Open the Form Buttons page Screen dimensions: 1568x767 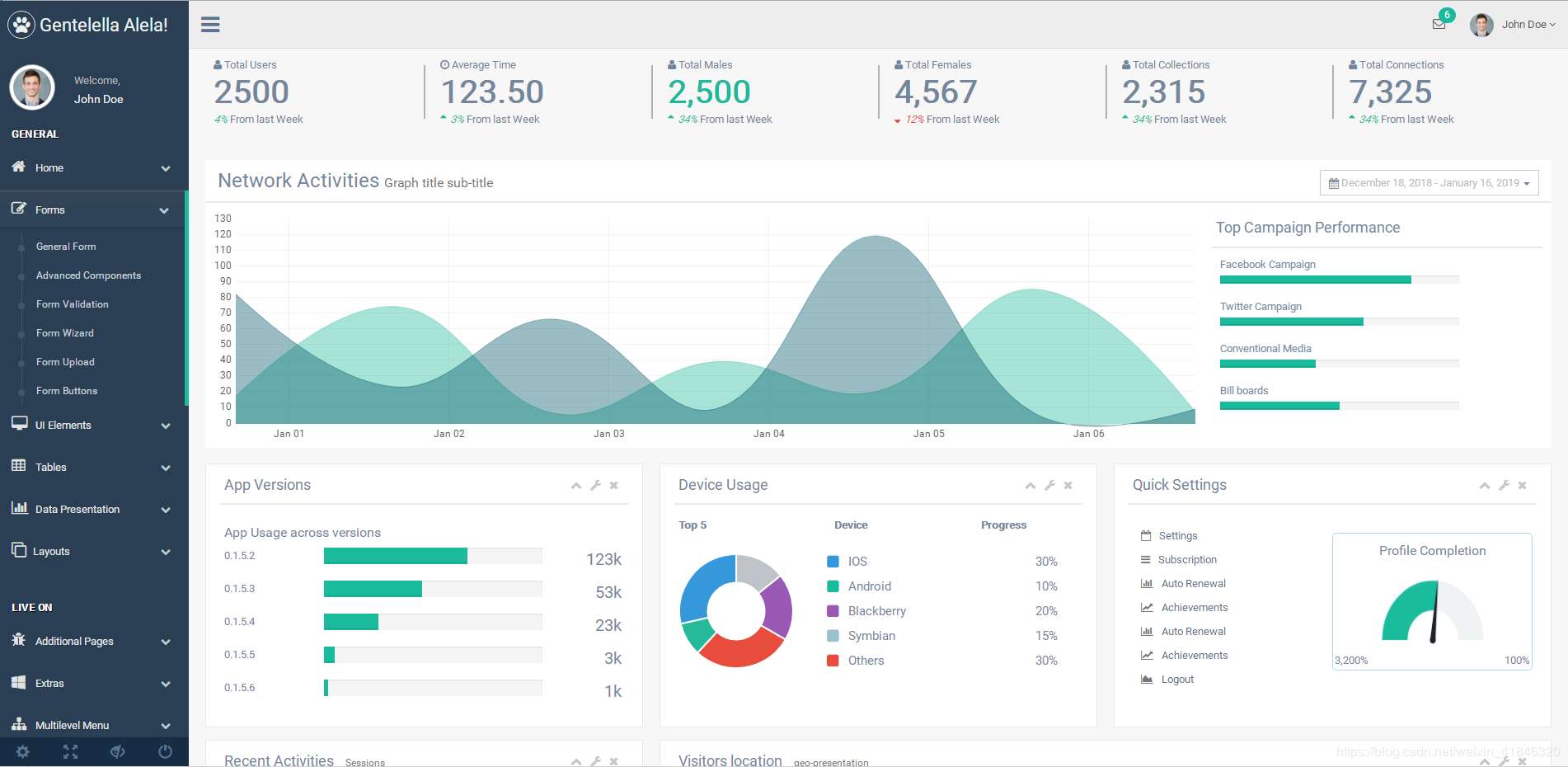coord(67,391)
